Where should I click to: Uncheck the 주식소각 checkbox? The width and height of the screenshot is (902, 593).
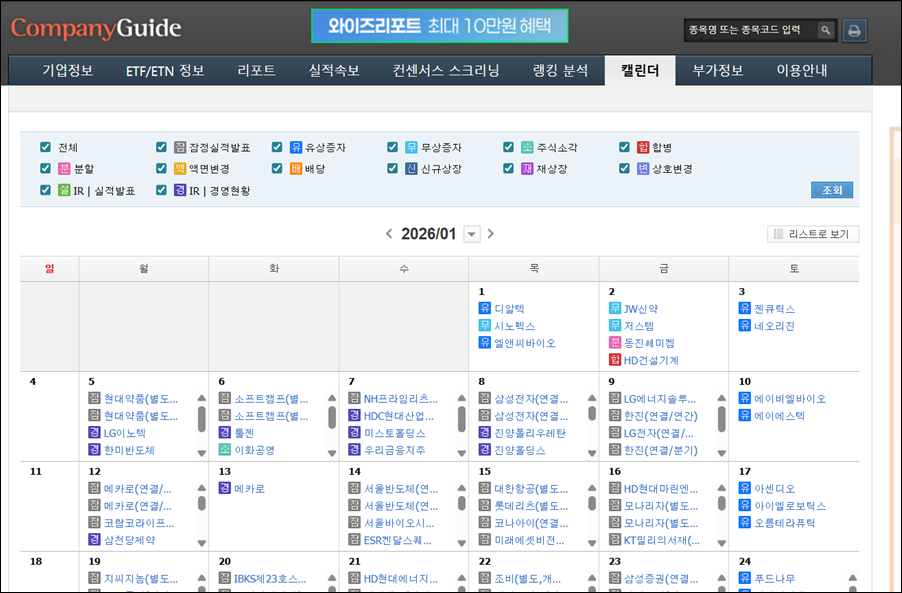(508, 147)
